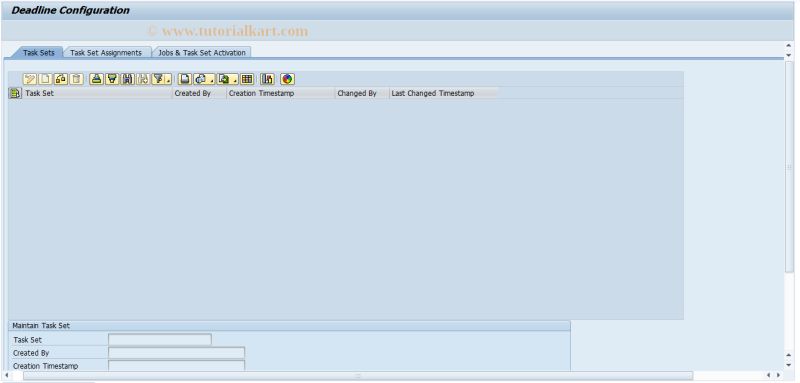Click the Delete (trash) toolbar icon

(x=77, y=79)
